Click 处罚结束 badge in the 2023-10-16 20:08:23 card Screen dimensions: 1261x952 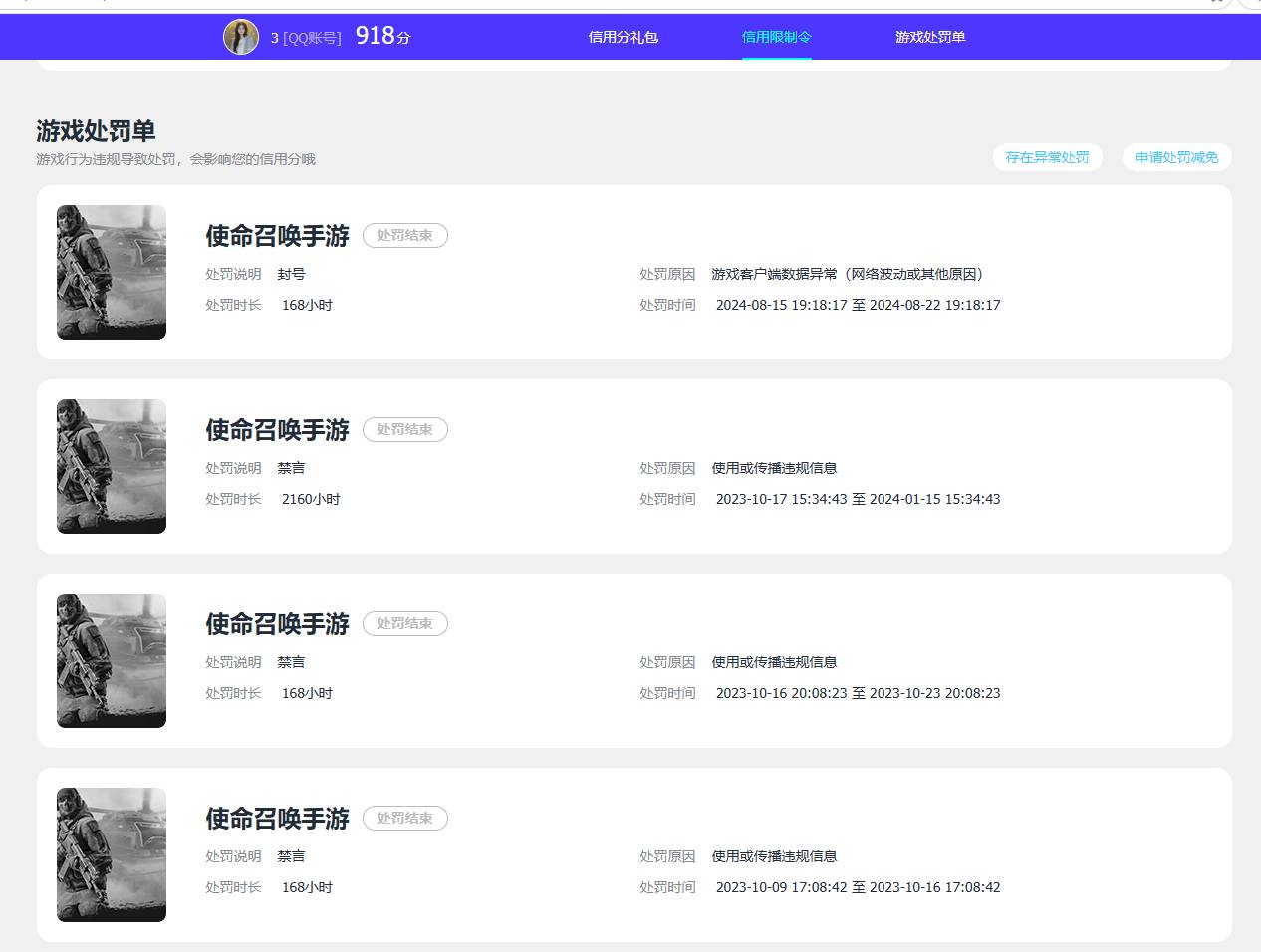pyautogui.click(x=404, y=624)
